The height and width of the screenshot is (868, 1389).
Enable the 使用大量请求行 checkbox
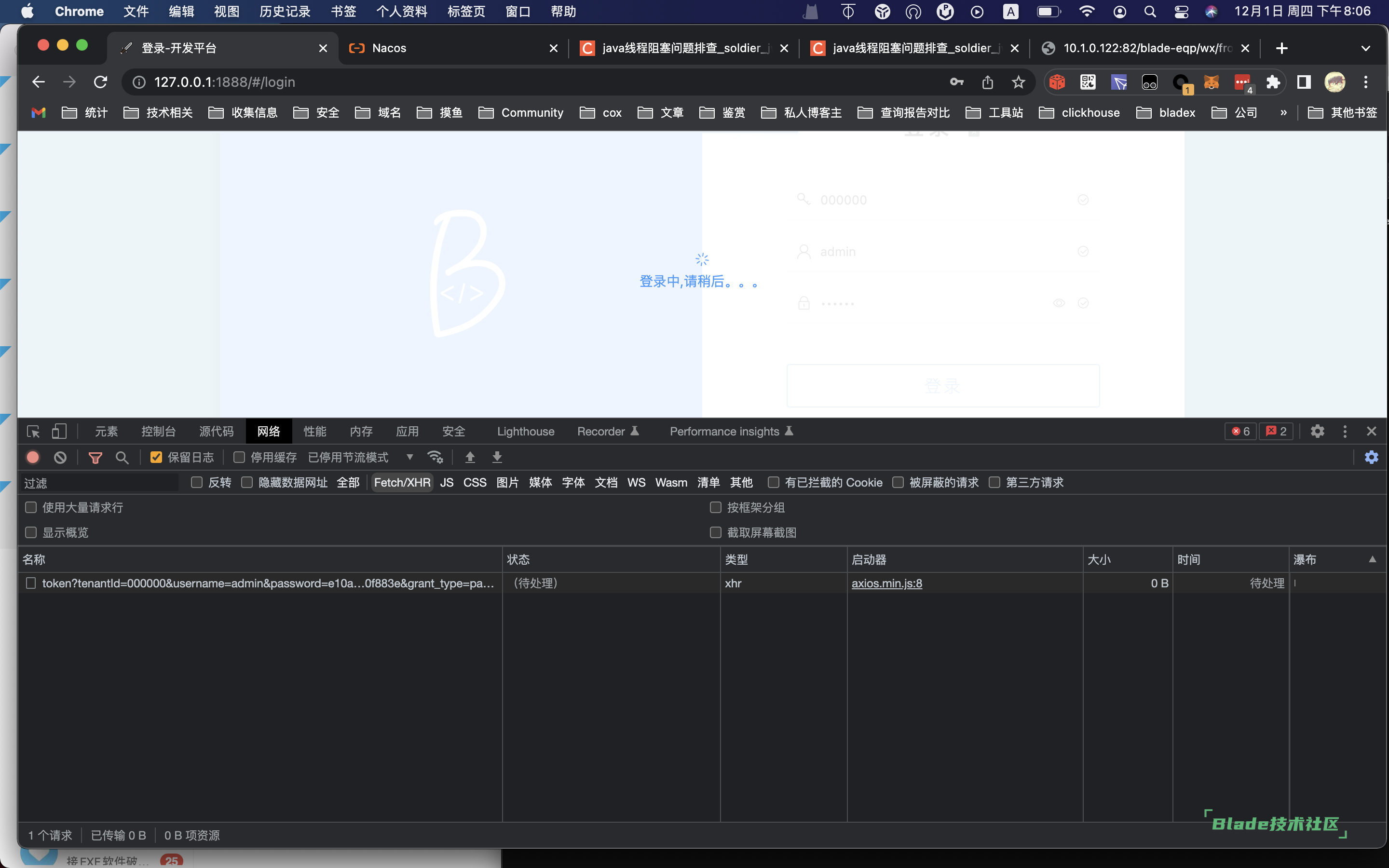(x=31, y=507)
